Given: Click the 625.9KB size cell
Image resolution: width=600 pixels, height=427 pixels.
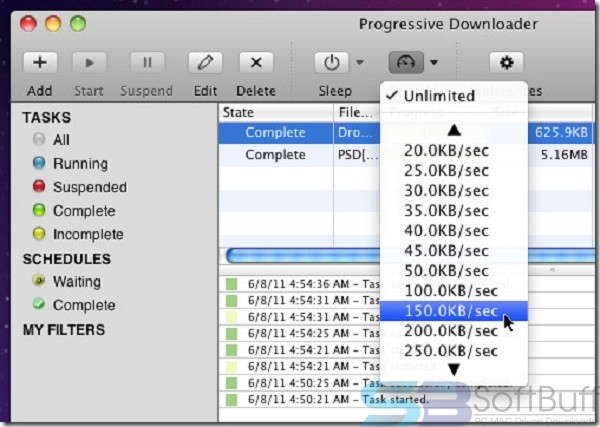Looking at the screenshot, I should tap(561, 132).
